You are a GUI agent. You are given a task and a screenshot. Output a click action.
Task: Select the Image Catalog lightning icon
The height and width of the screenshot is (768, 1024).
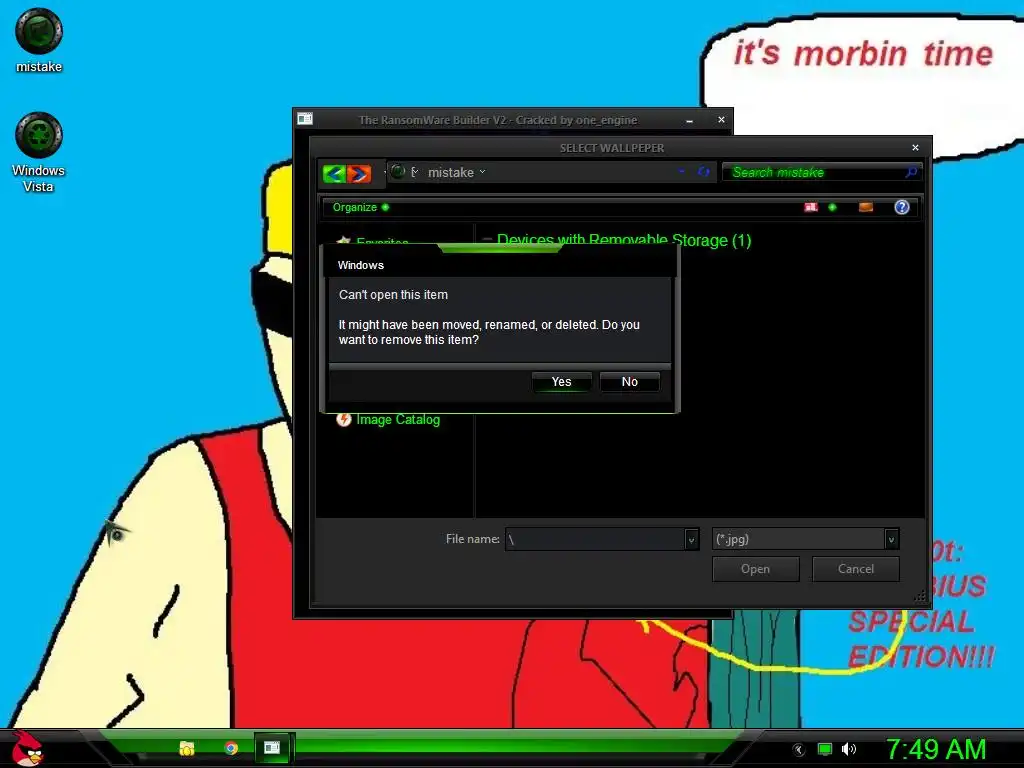pyautogui.click(x=344, y=419)
